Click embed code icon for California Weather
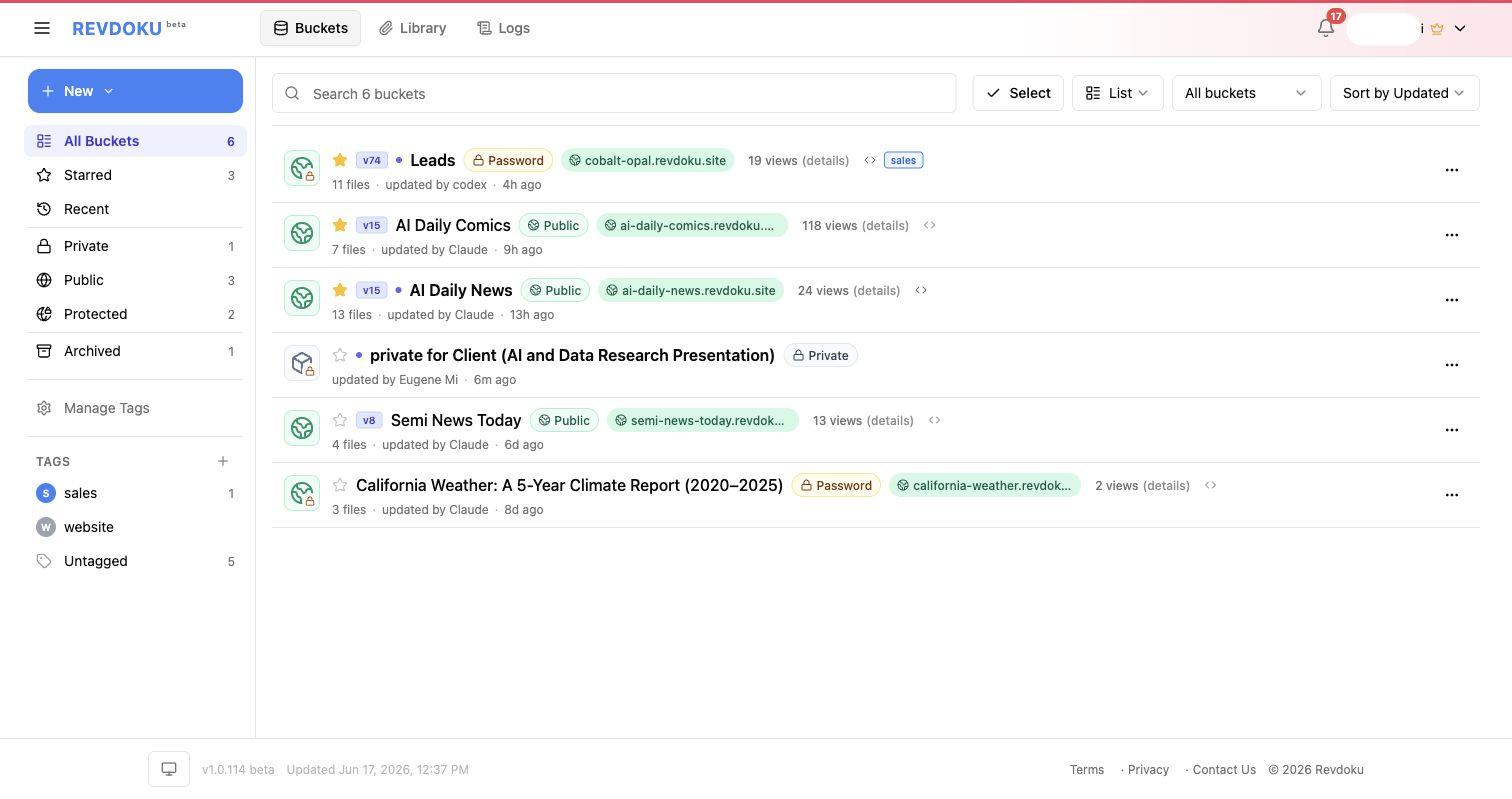The width and height of the screenshot is (1512, 799). [x=1211, y=485]
